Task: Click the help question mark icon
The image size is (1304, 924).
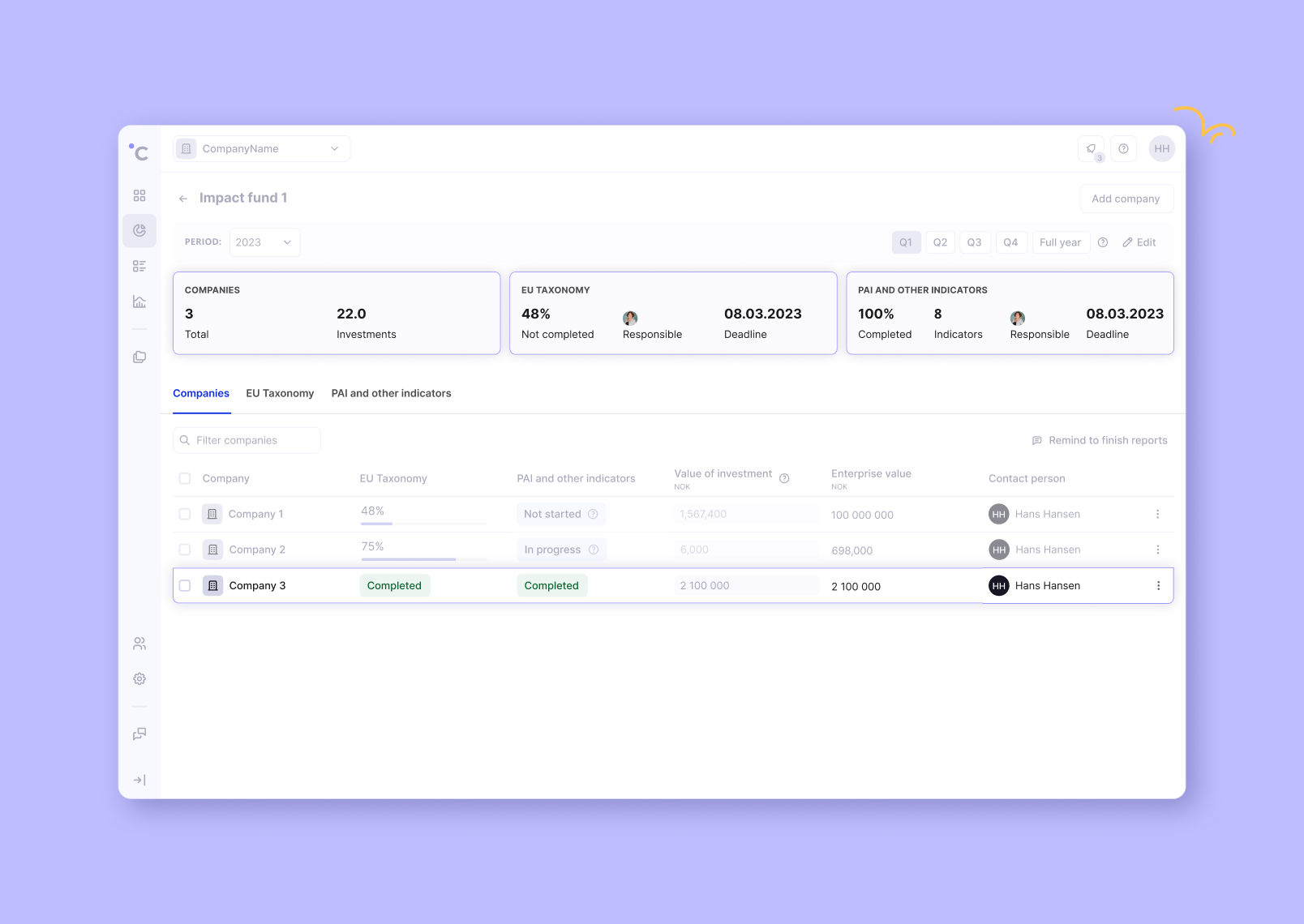Action: (x=1123, y=148)
